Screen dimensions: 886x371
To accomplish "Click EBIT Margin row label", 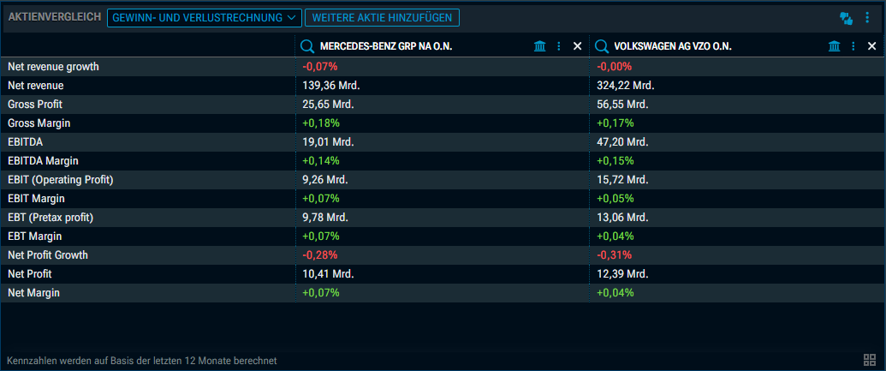I will point(36,199).
